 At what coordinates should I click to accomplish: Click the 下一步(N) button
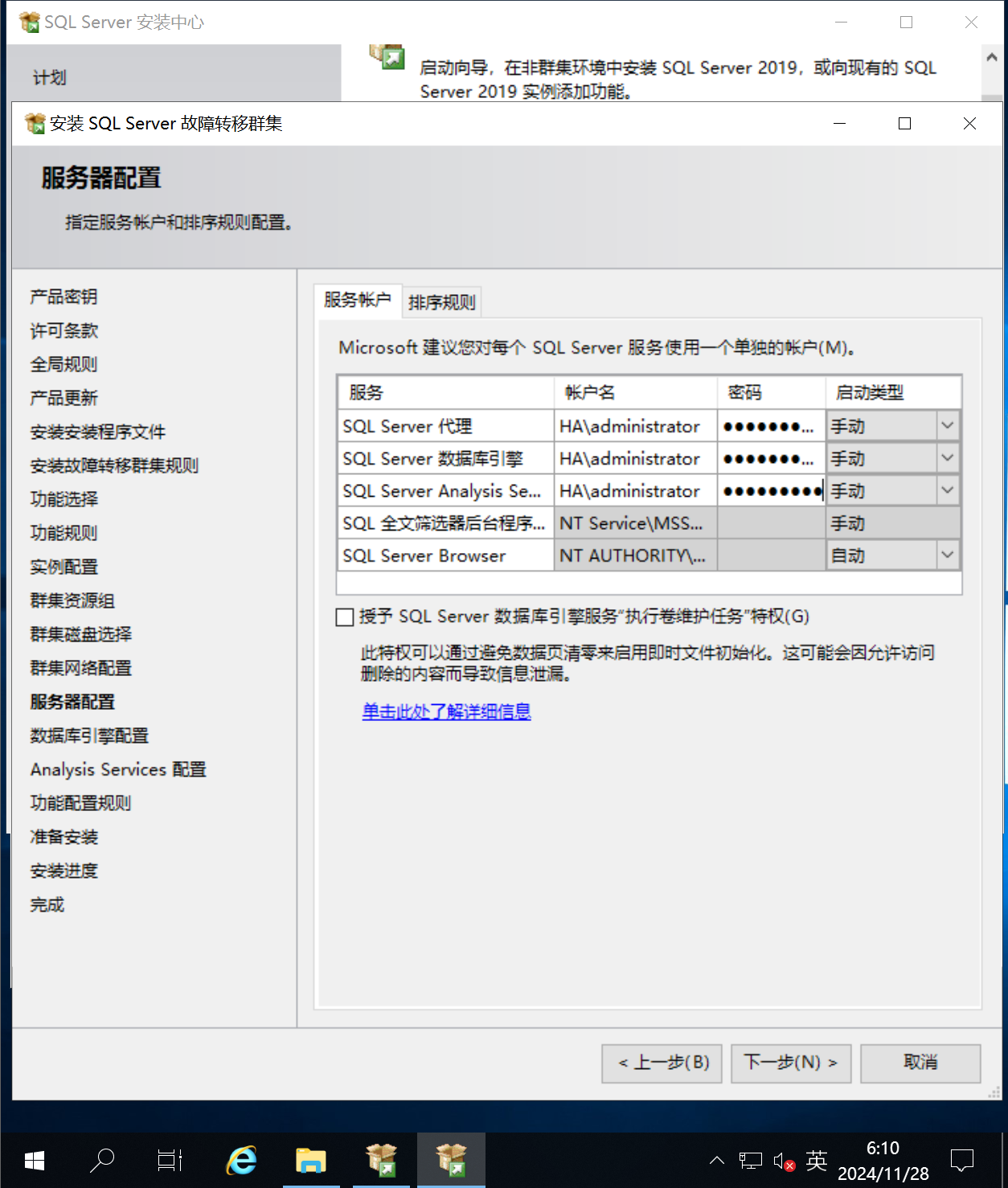point(791,1063)
